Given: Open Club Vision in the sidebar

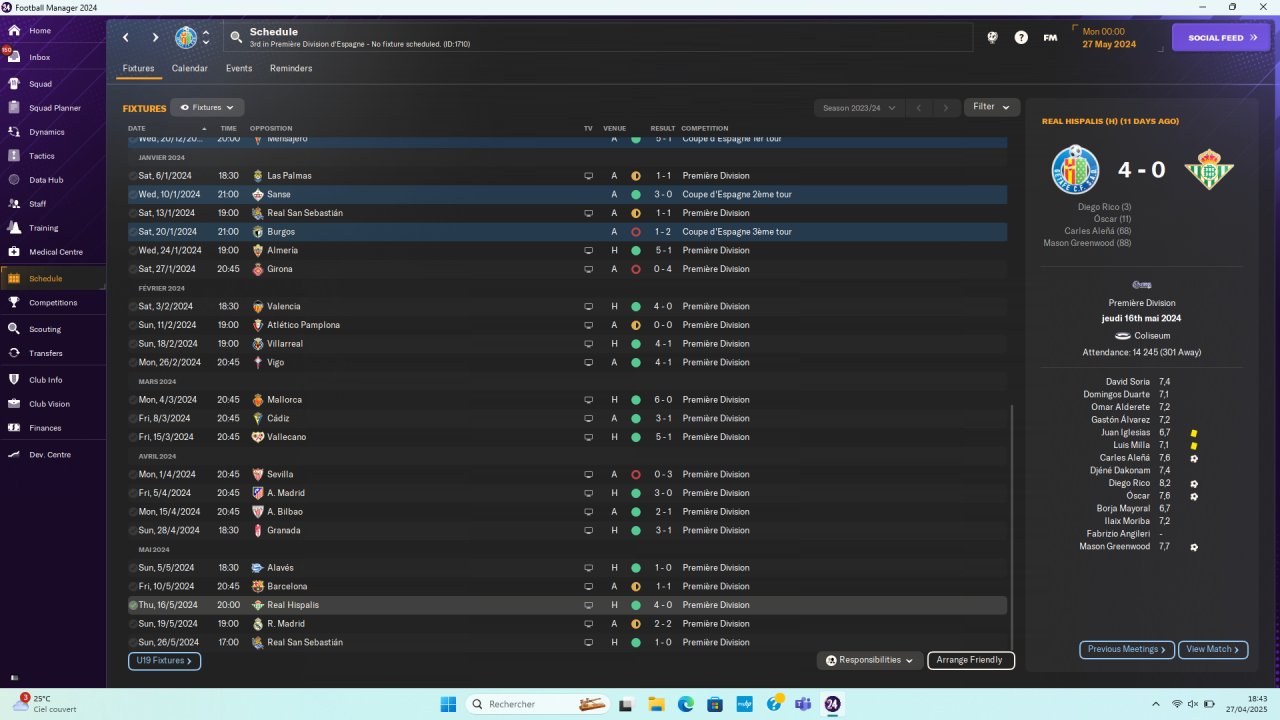Looking at the screenshot, I should click(49, 404).
